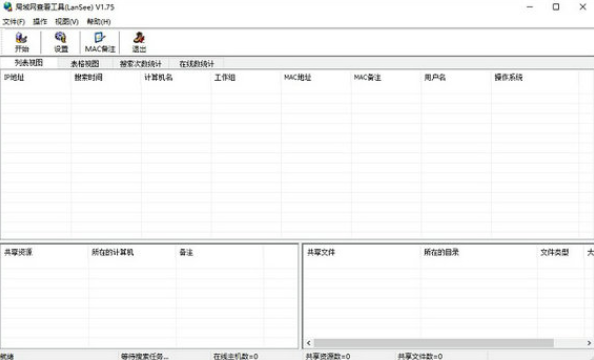Click the 操作系统 column header
Screen dimensions: 594x360
click(x=535, y=77)
